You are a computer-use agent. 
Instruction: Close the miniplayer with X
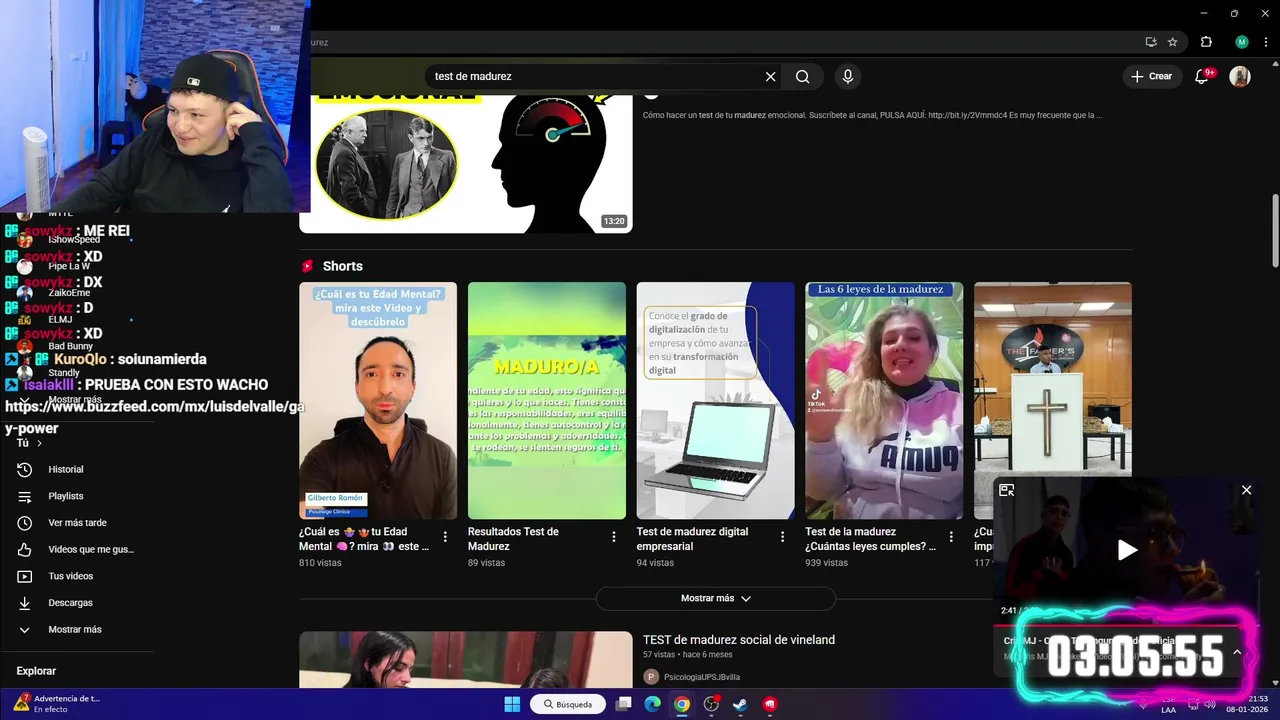(x=1246, y=490)
